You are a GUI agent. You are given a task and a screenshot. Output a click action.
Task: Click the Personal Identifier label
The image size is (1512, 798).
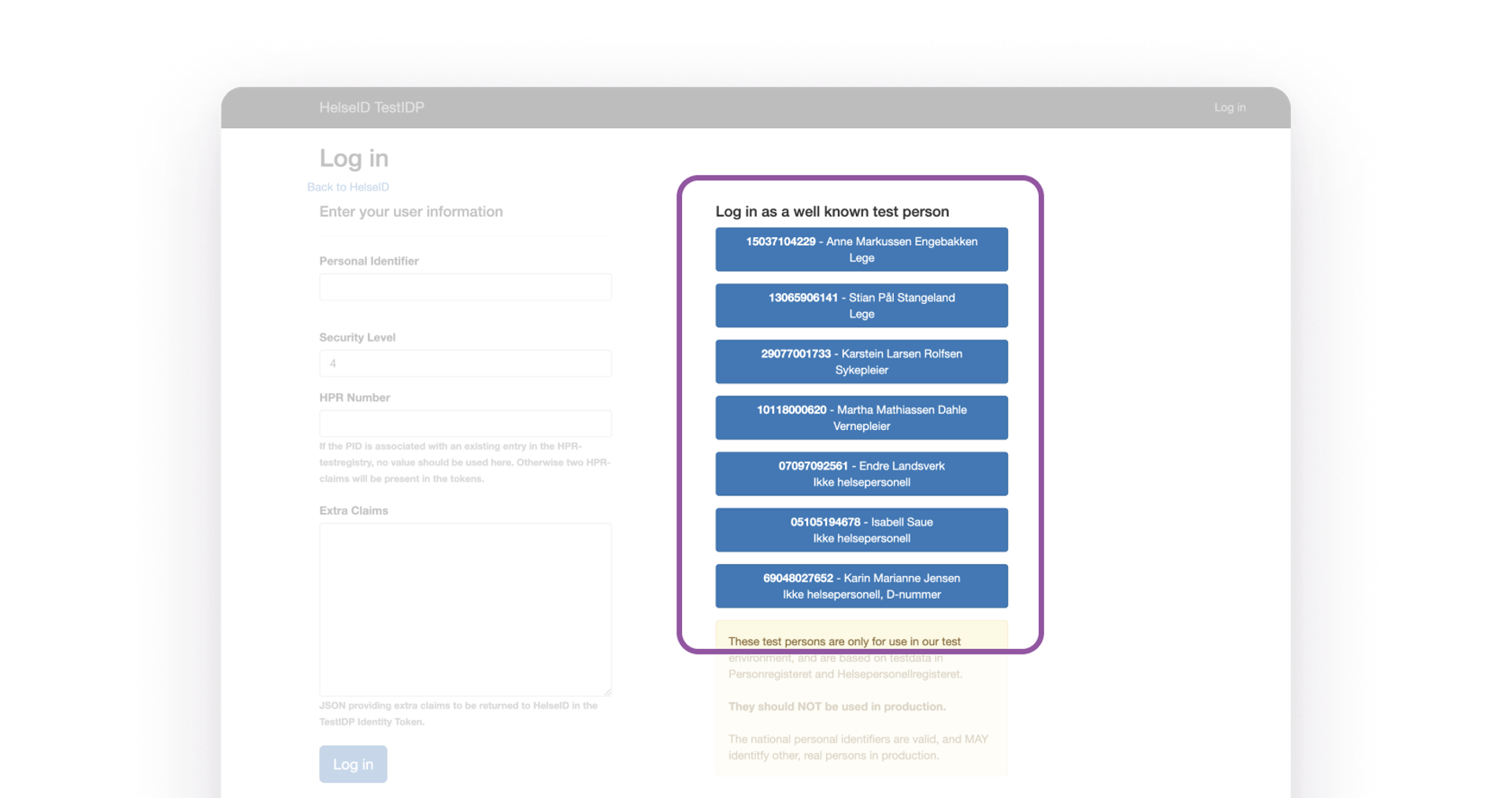[x=369, y=261]
